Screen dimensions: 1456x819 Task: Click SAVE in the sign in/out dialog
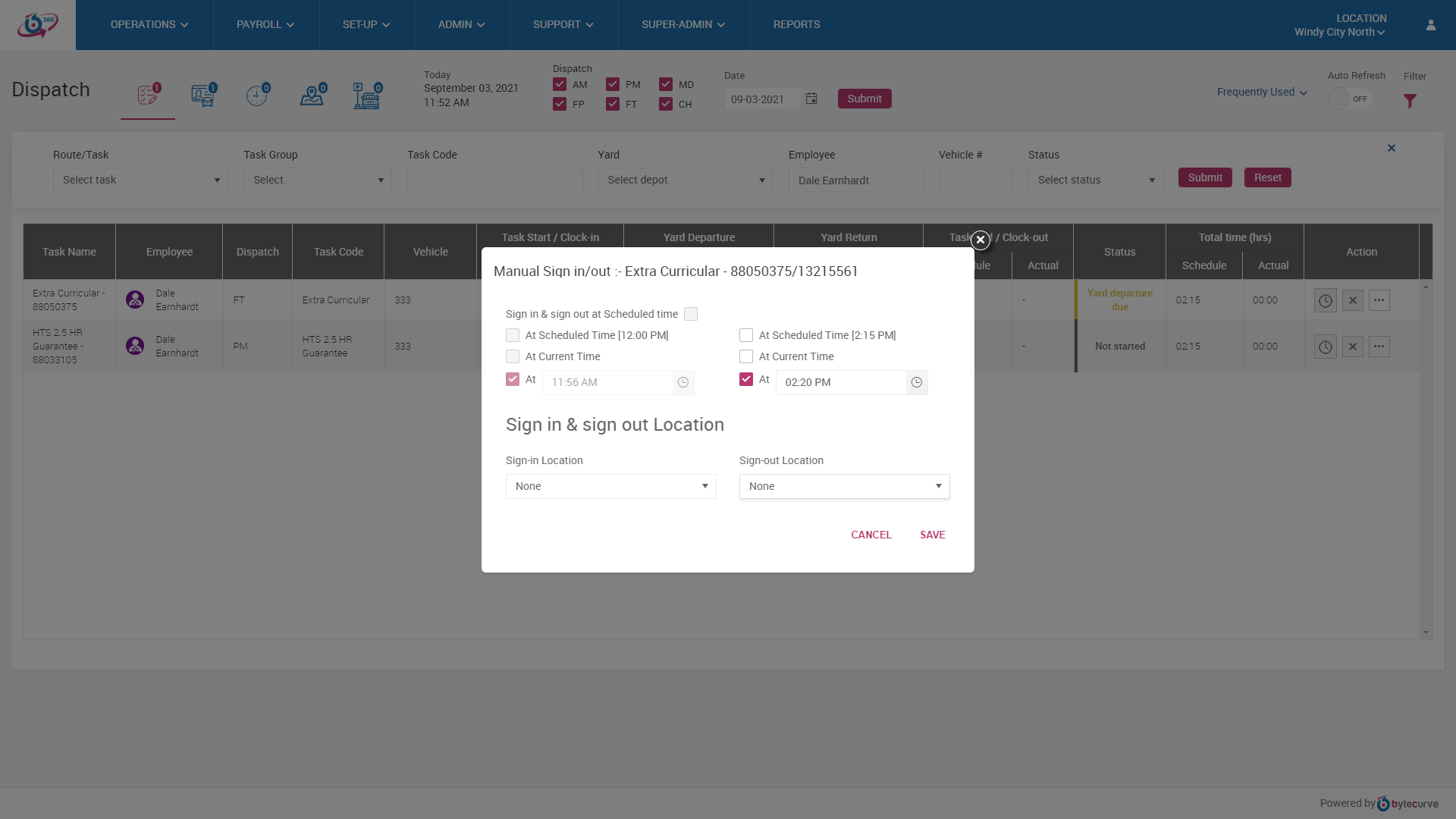(x=932, y=535)
